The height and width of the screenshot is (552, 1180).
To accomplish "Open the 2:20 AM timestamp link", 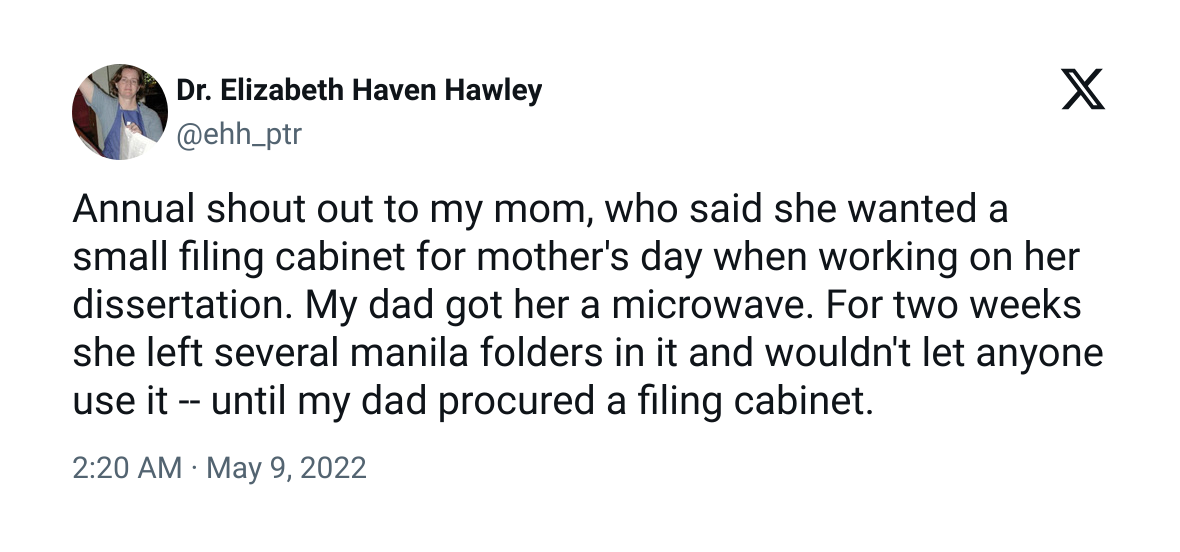I will tap(127, 468).
